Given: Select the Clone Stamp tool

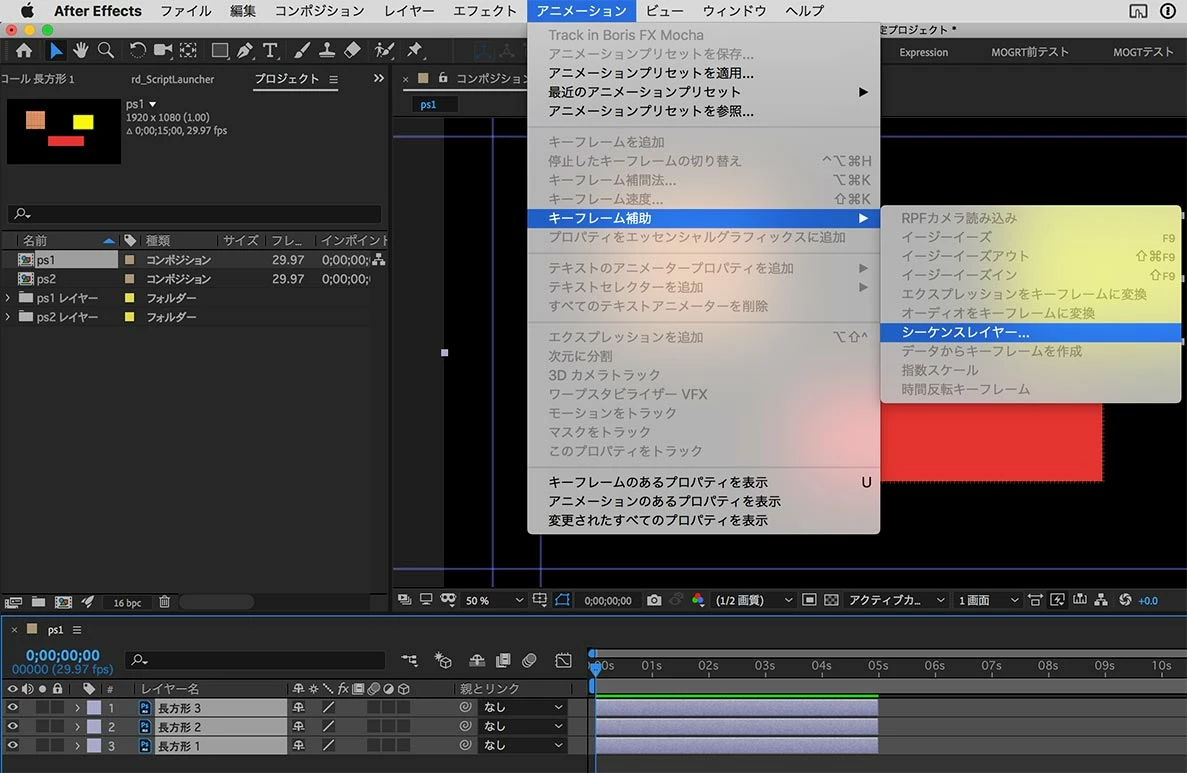Looking at the screenshot, I should point(327,50).
